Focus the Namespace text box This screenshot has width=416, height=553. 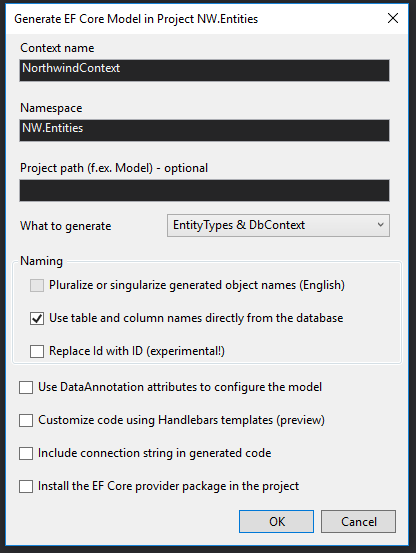pos(204,130)
